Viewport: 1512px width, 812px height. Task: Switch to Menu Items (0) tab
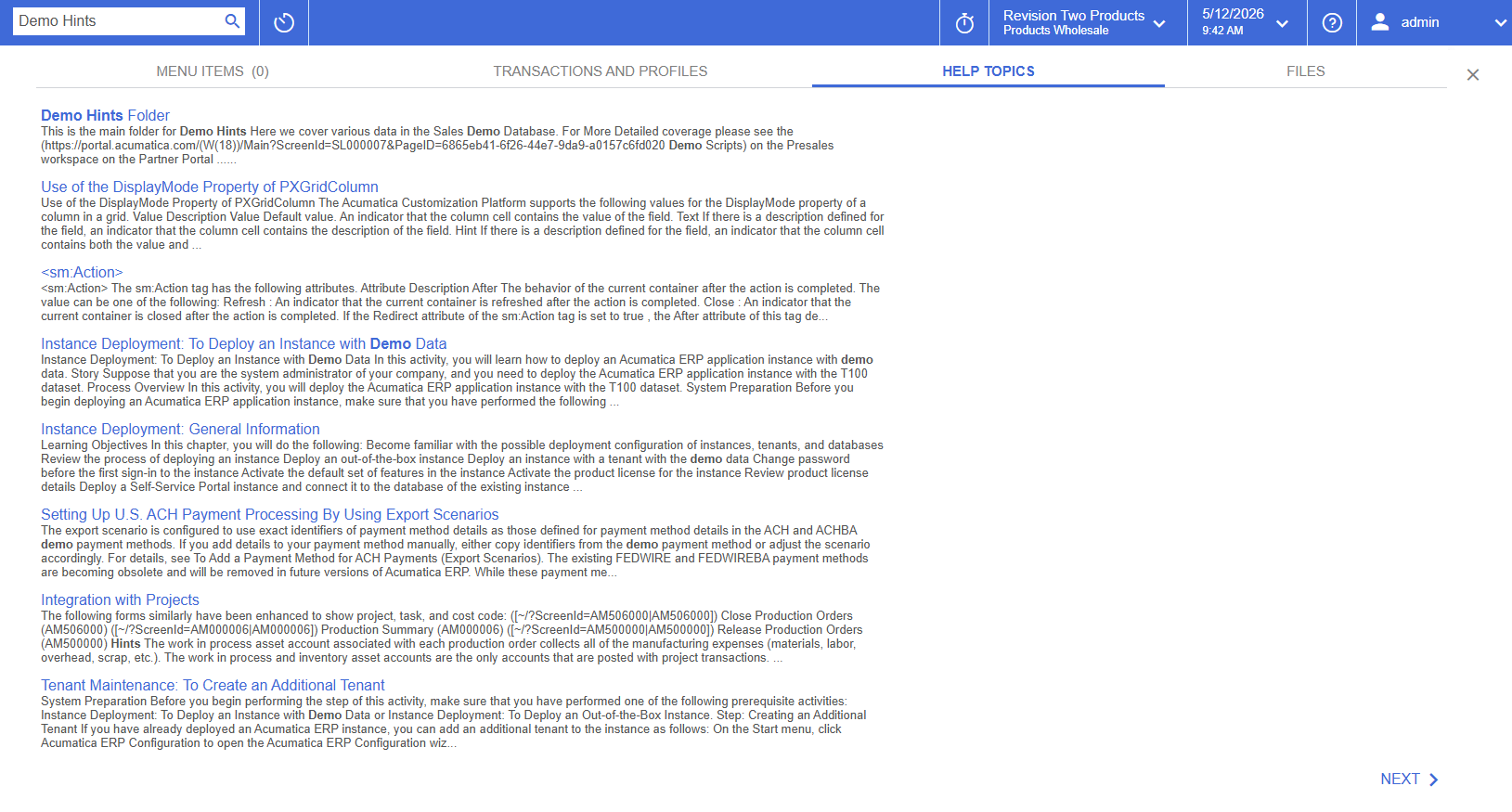[213, 71]
